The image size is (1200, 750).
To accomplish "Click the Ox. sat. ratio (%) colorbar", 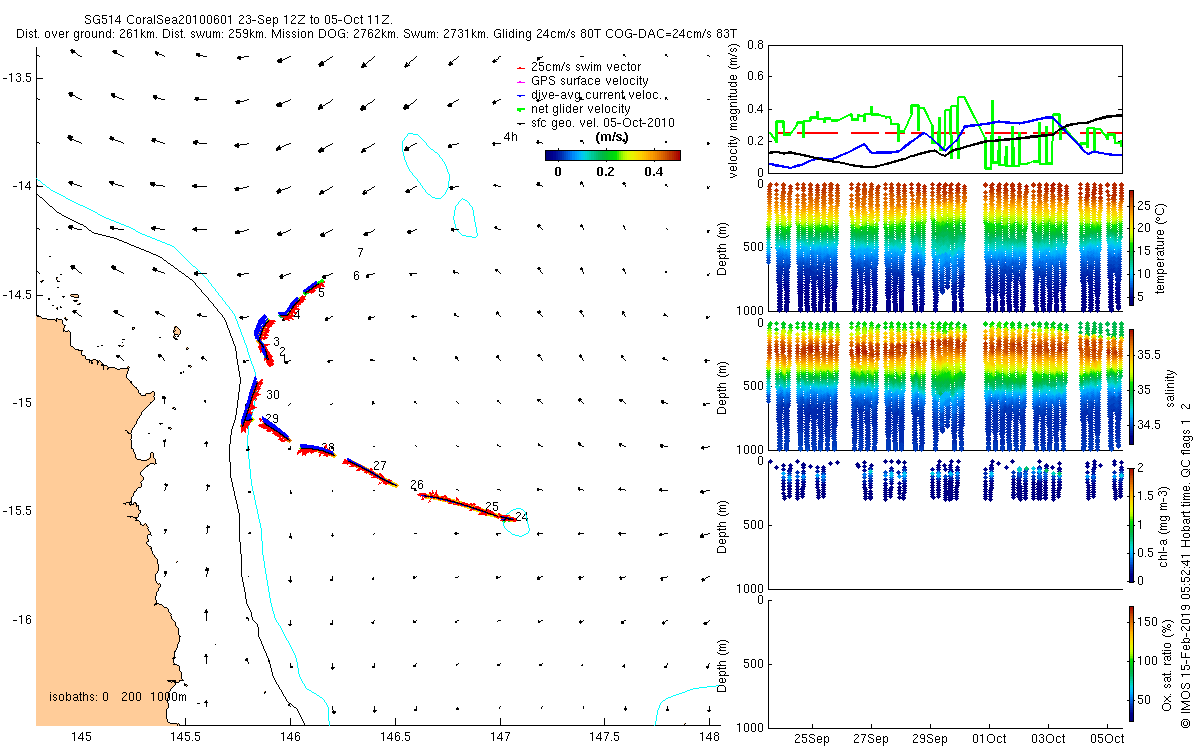I will point(1132,663).
